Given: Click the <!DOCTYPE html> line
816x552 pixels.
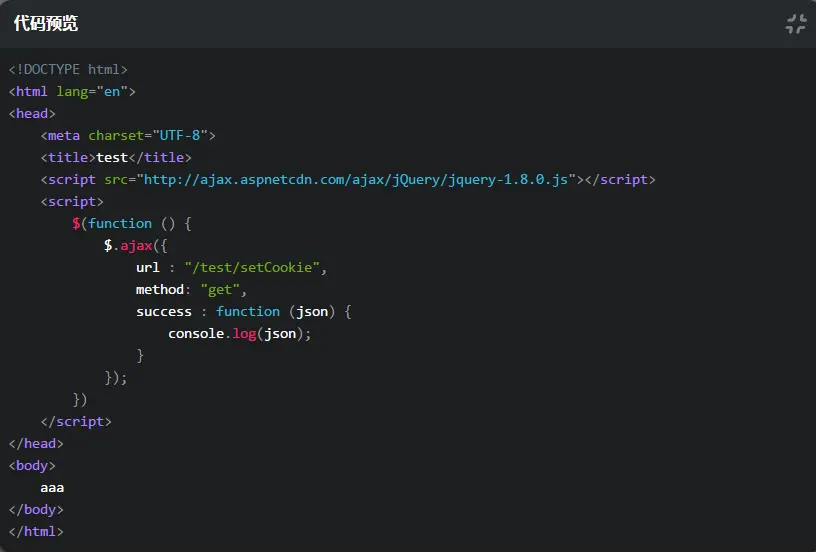Looking at the screenshot, I should 68,69.
